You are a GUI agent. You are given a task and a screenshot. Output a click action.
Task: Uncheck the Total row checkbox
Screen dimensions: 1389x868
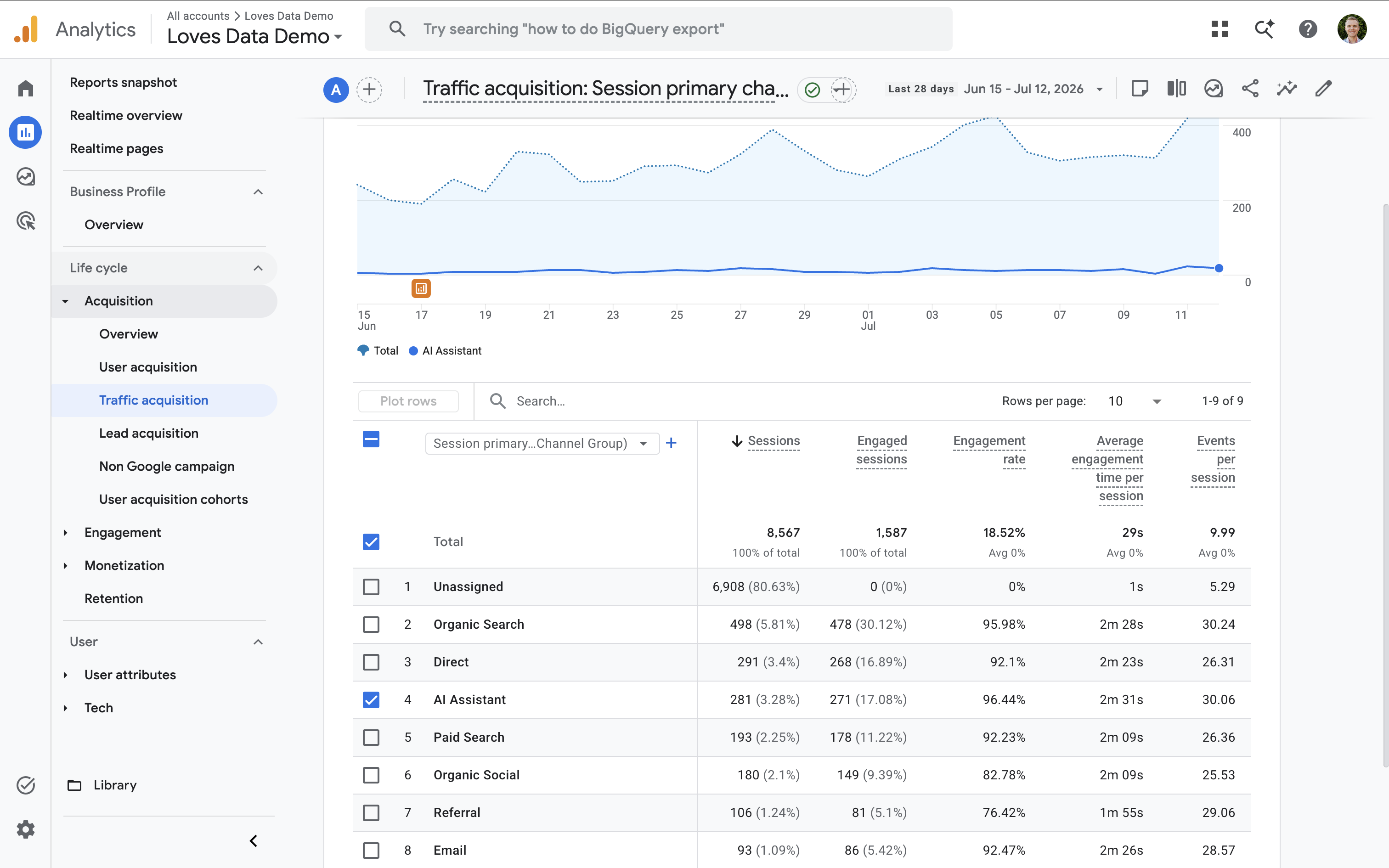[371, 541]
